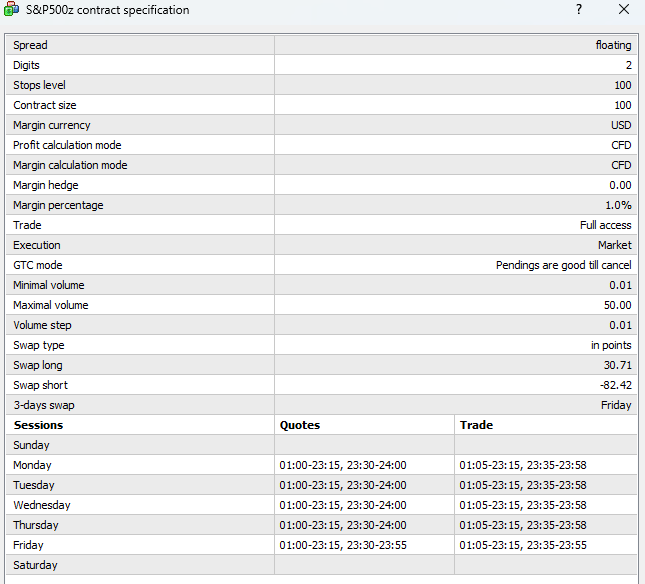The image size is (645, 584).
Task: Click Friday's quotes times ending 23:55
Action: click(x=343, y=545)
